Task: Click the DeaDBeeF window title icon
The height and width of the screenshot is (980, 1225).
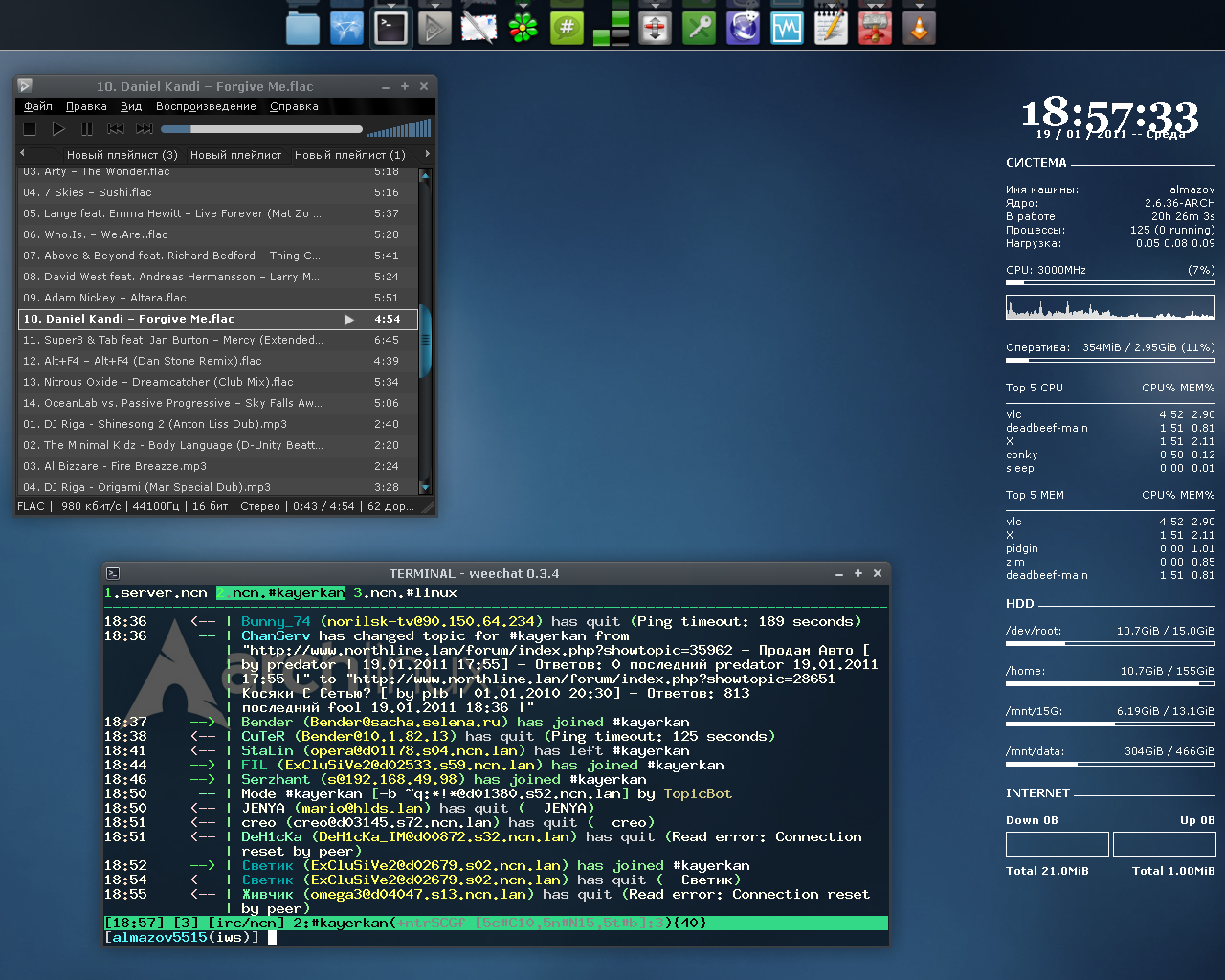Action: (x=25, y=86)
